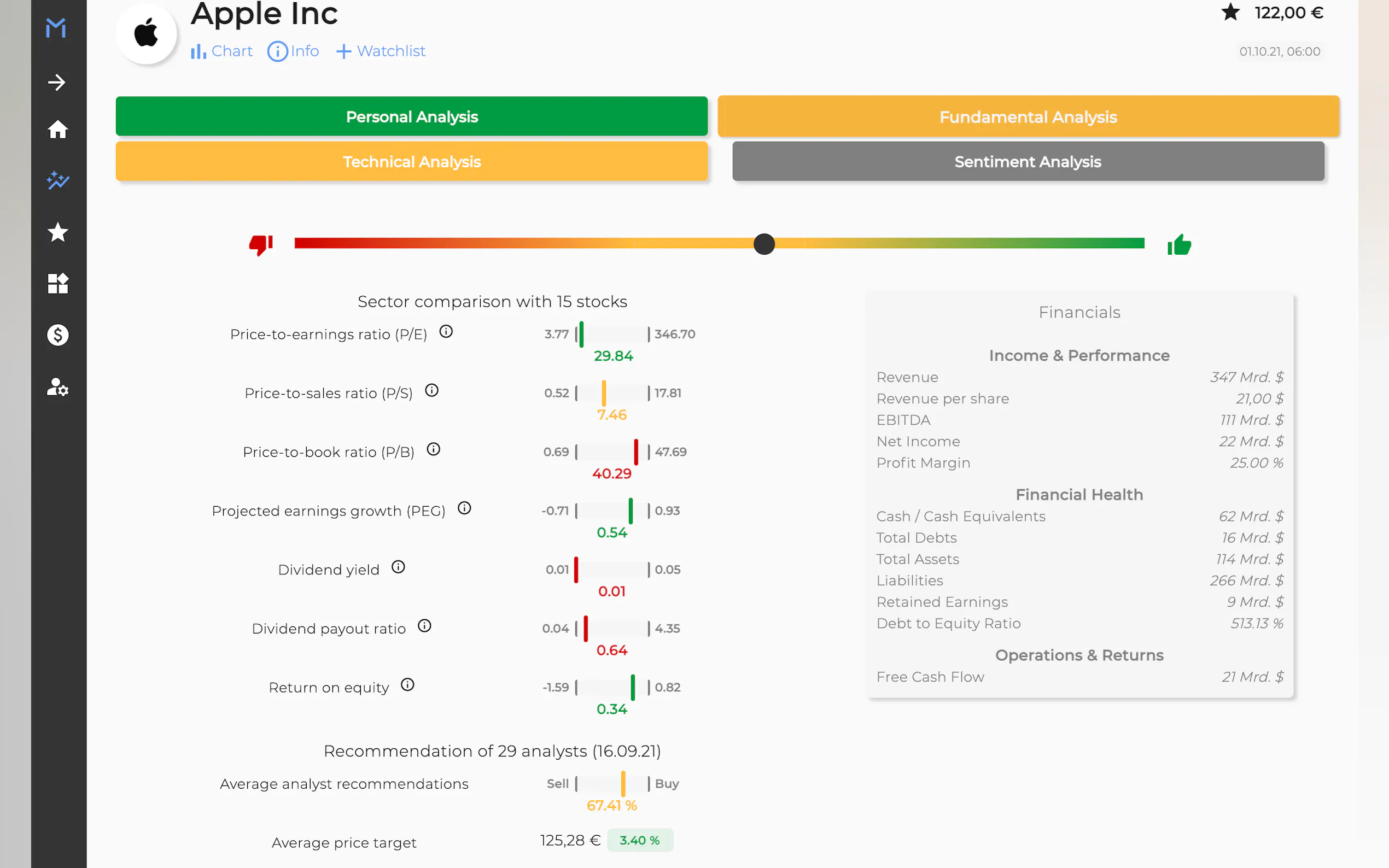1389x868 pixels.
Task: Click the thumbs up icon
Action: [1179, 245]
